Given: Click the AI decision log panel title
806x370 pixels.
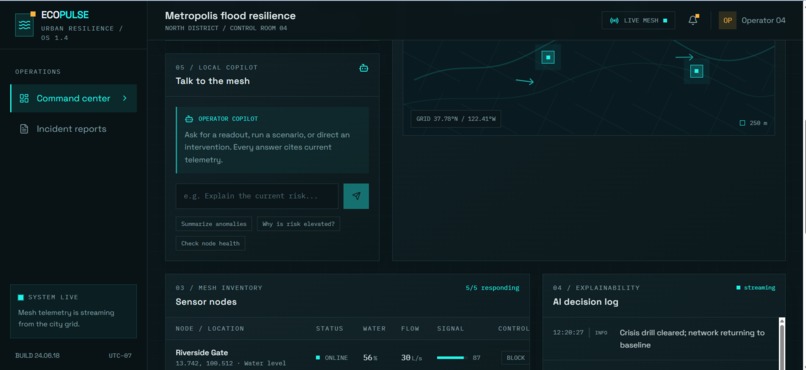Looking at the screenshot, I should point(585,302).
